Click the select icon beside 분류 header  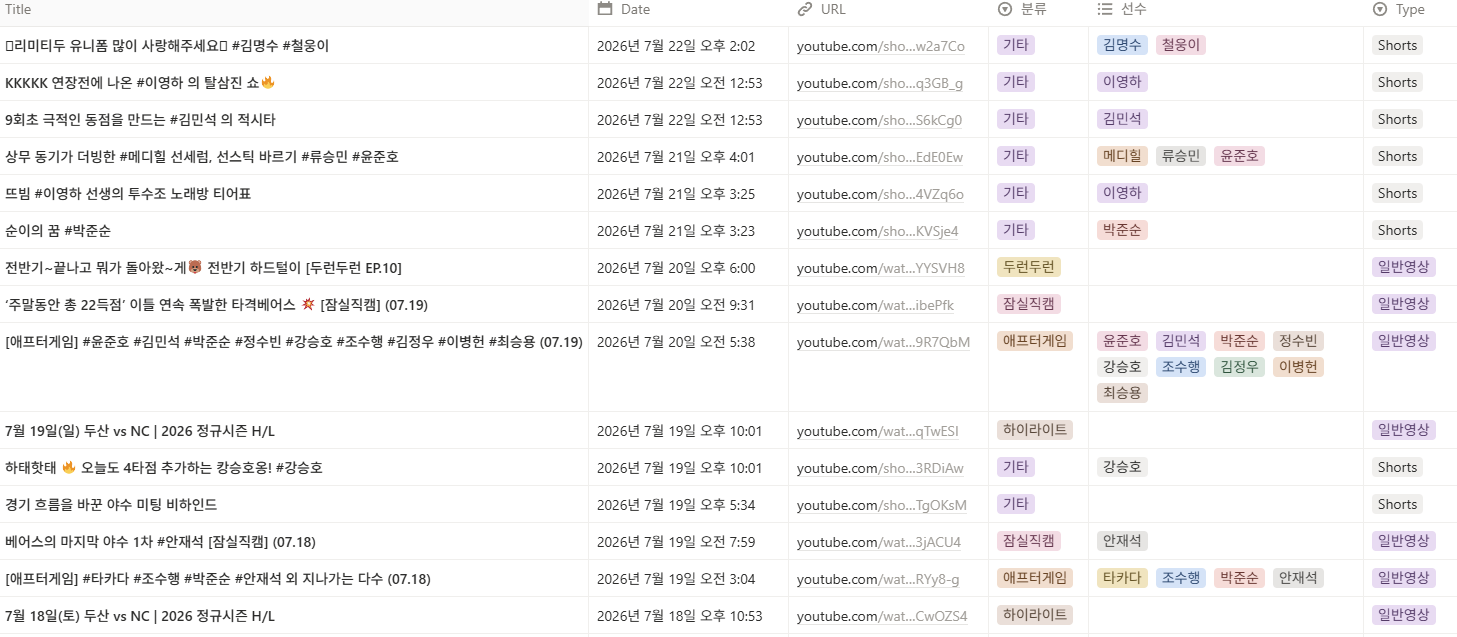pyautogui.click(x=1005, y=9)
